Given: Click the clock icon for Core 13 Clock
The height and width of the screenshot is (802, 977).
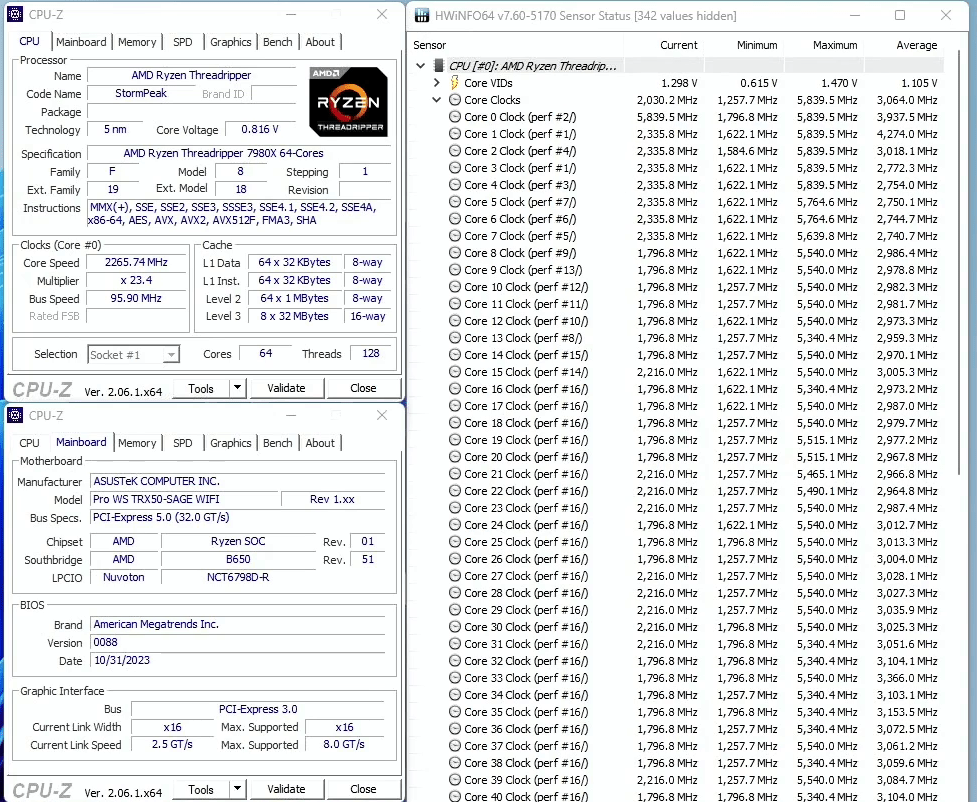Looking at the screenshot, I should click(455, 338).
